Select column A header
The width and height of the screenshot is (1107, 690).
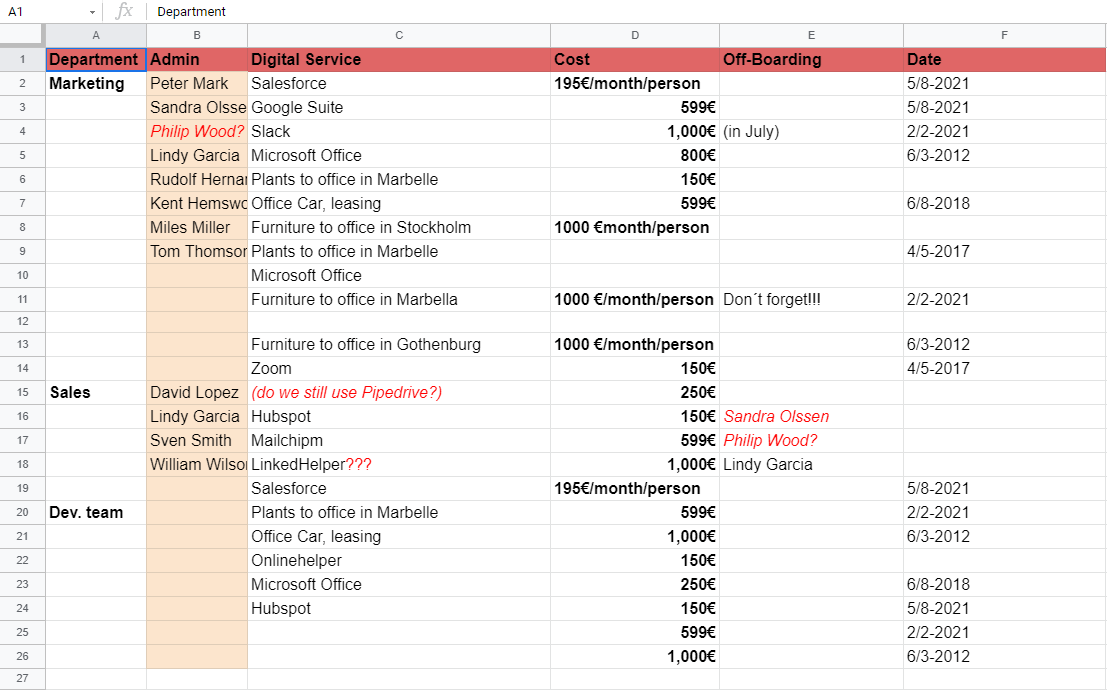pos(96,35)
